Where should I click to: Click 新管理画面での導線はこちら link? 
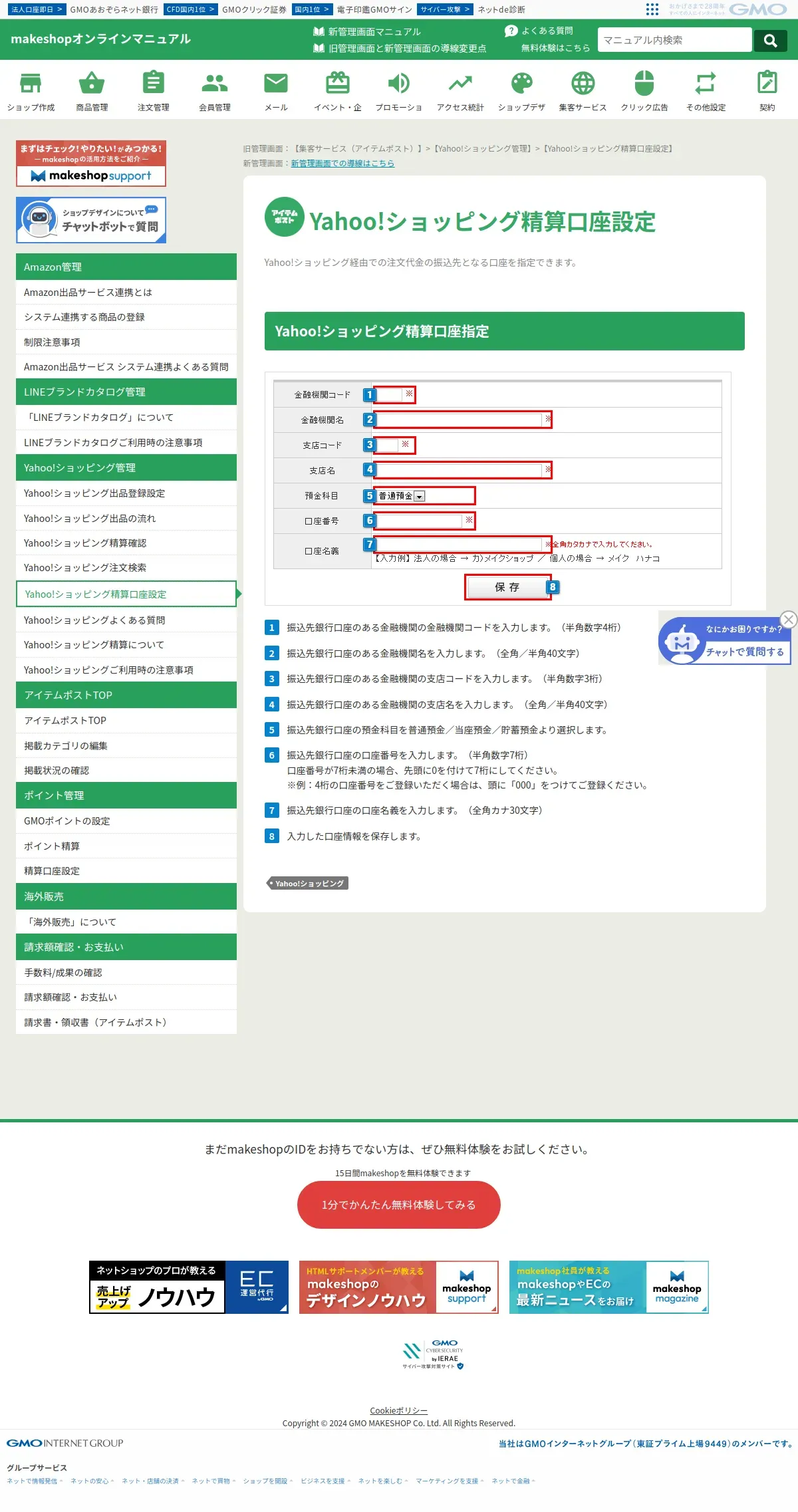click(x=342, y=164)
